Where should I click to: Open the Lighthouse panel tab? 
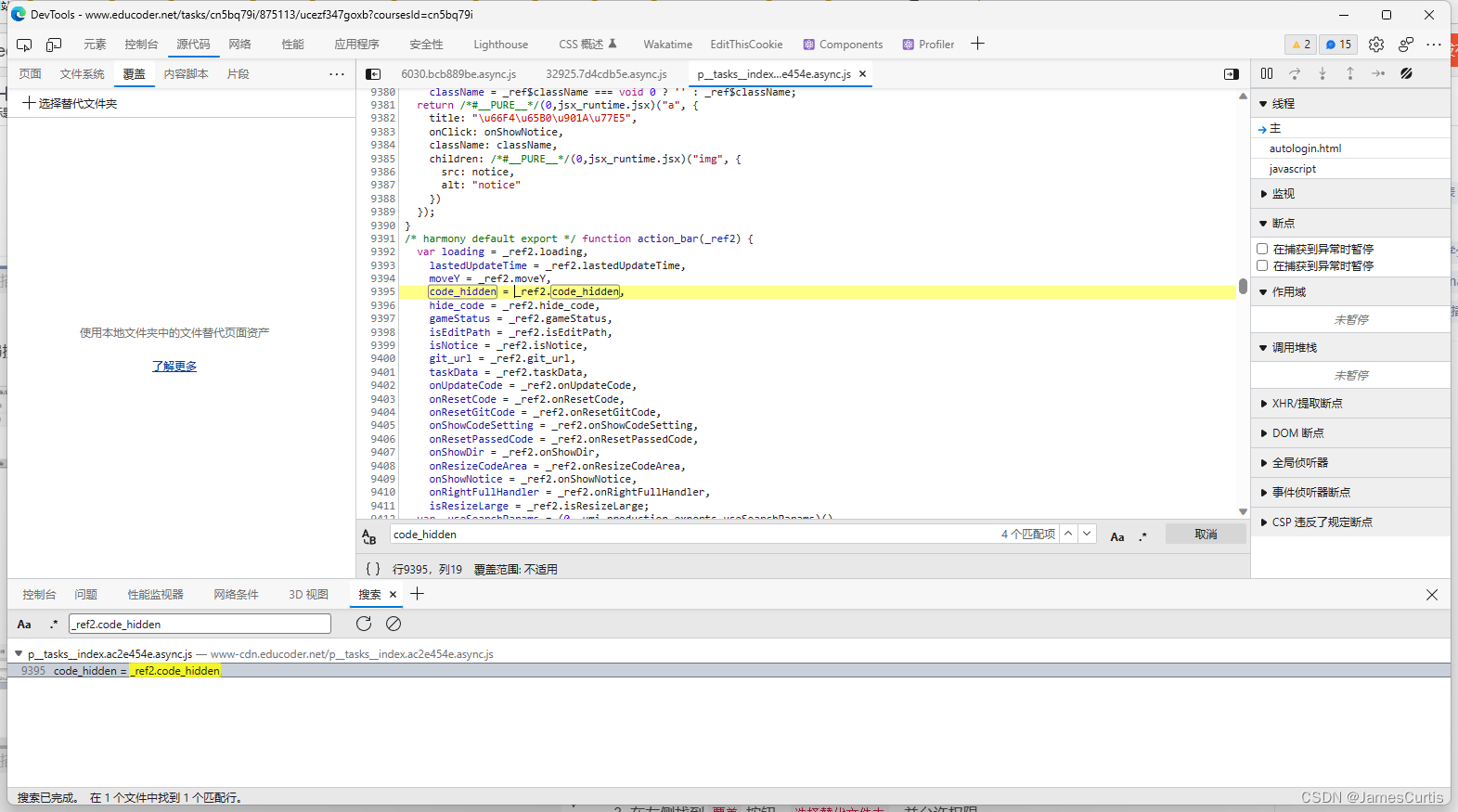[x=500, y=45]
